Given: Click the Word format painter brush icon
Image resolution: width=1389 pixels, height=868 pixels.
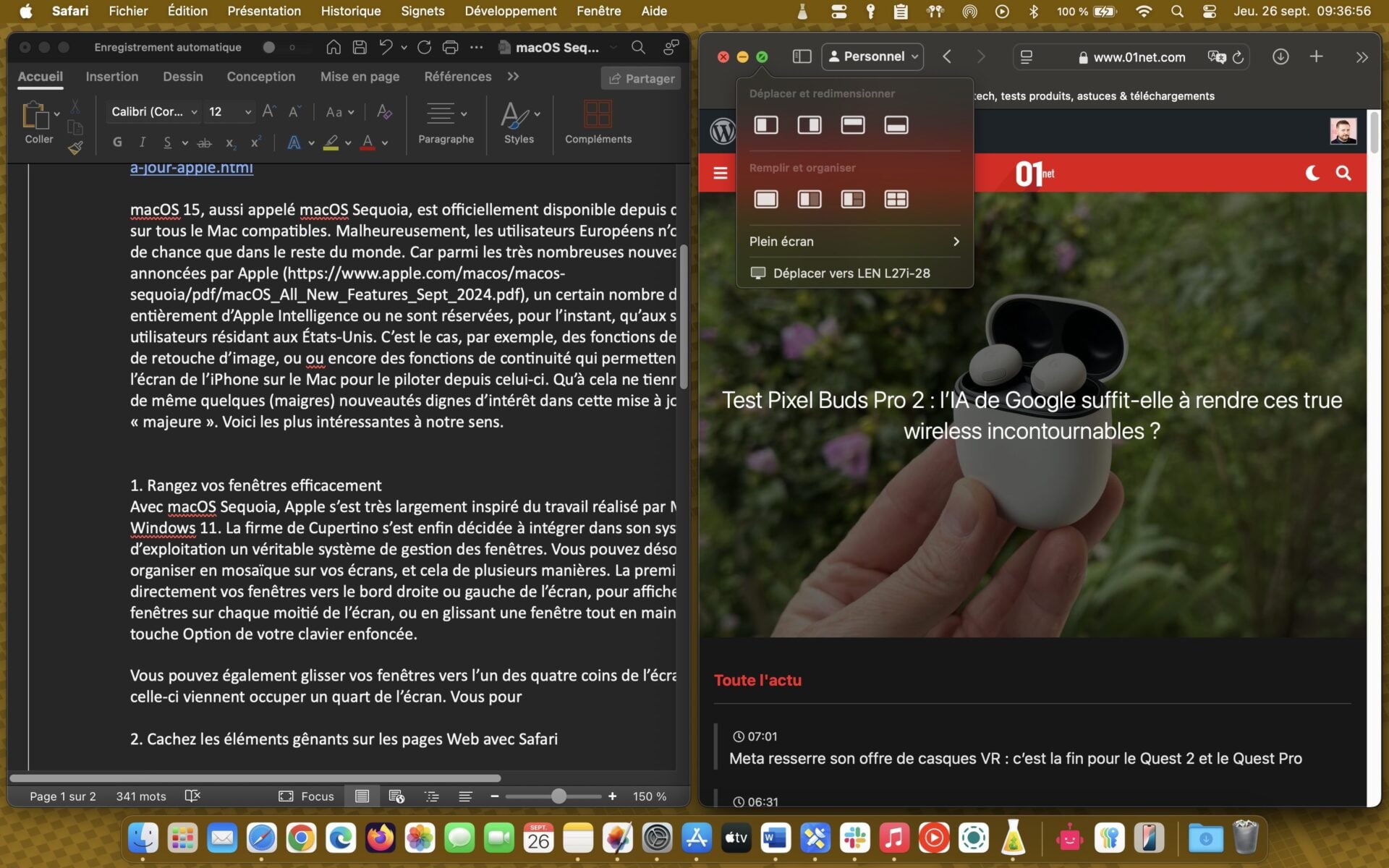Looking at the screenshot, I should [75, 148].
